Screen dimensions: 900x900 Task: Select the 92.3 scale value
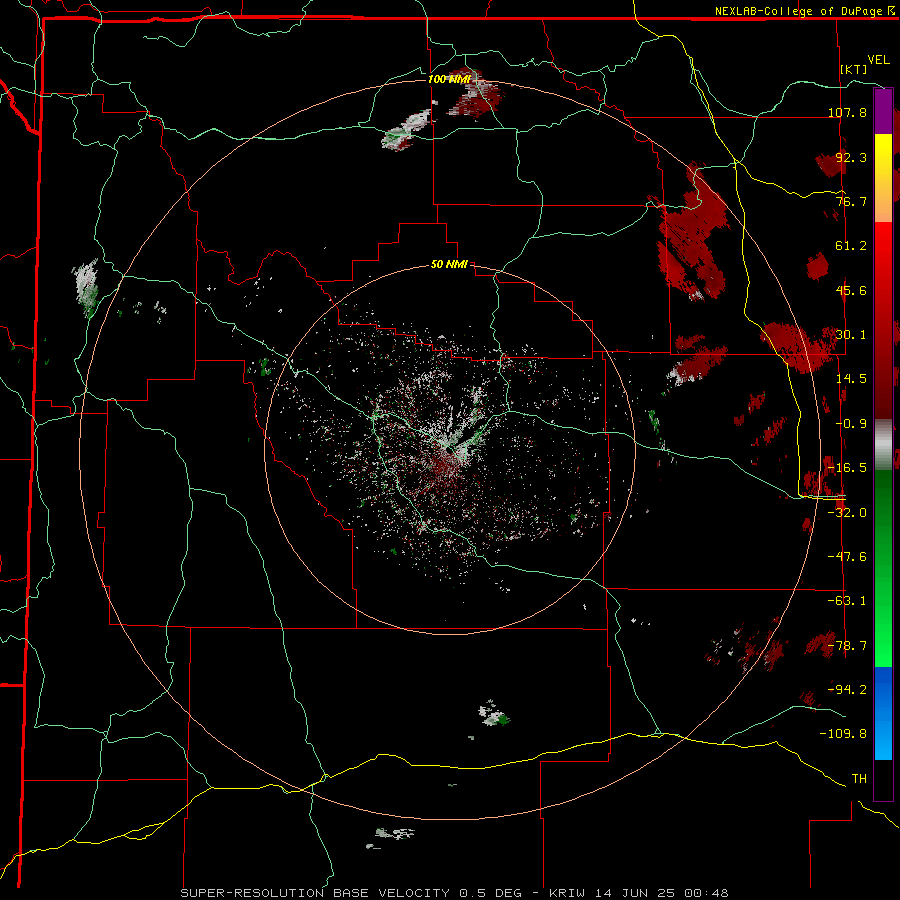pos(851,157)
